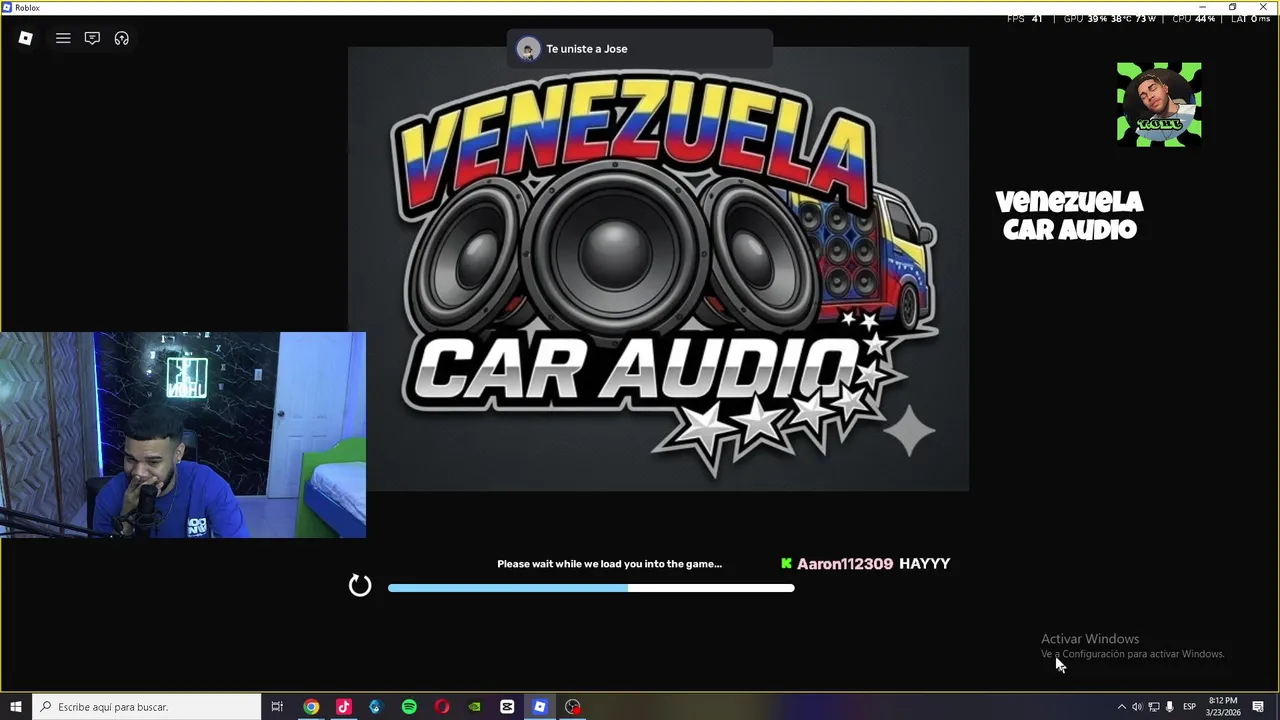Open Task View on the taskbar
This screenshot has height=720, width=1280.
click(x=277, y=707)
